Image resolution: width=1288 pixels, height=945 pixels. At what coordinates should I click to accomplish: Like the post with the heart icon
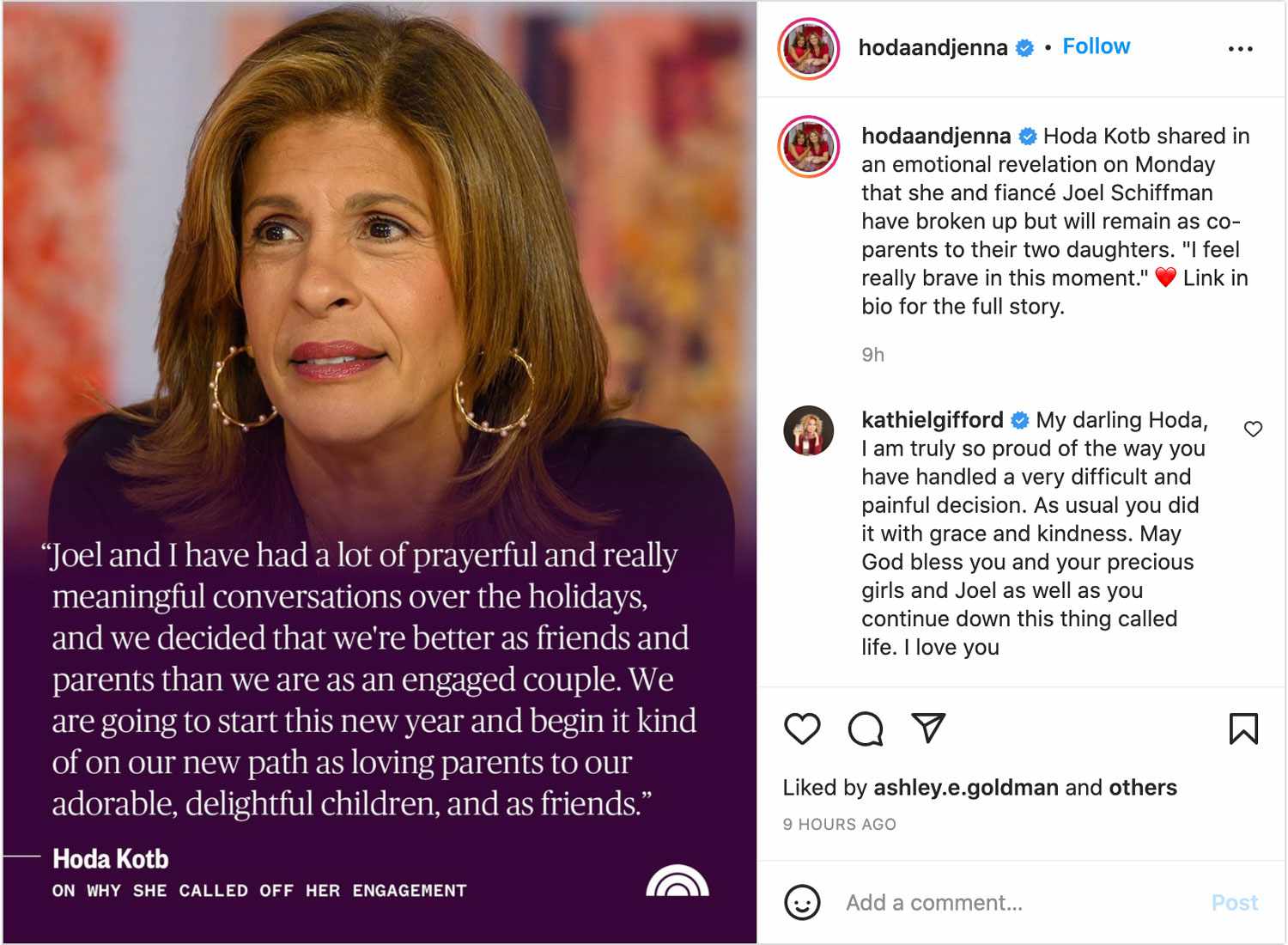pos(802,729)
